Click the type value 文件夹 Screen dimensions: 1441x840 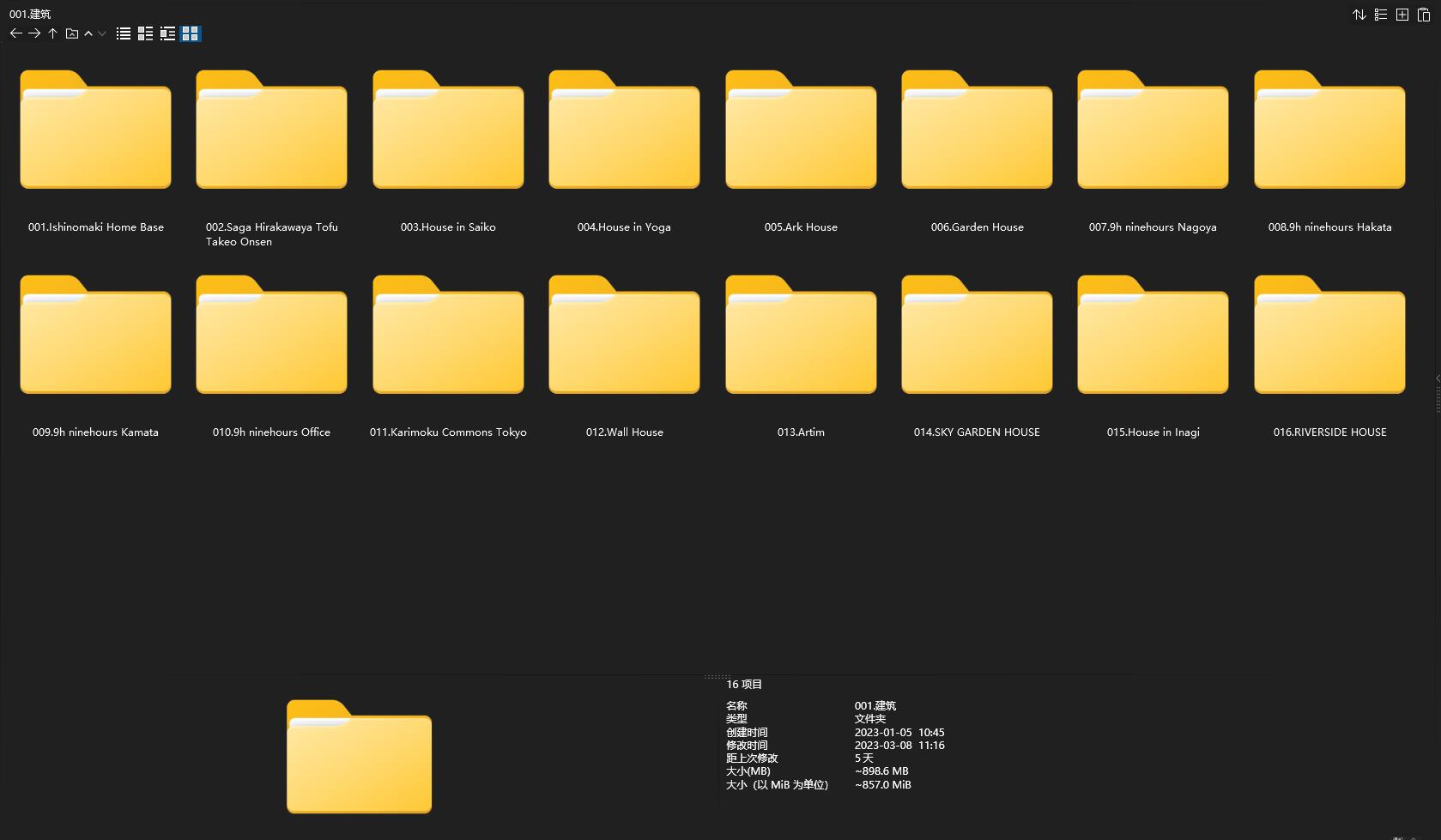coord(870,719)
